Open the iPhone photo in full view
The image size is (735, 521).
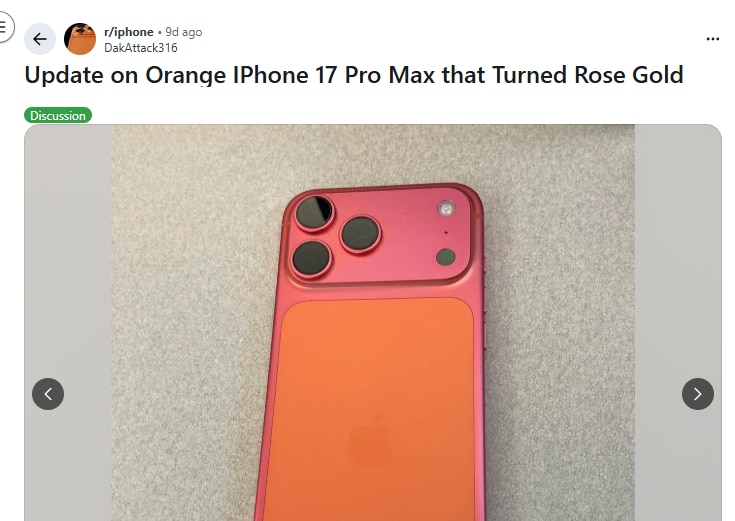pos(373,323)
